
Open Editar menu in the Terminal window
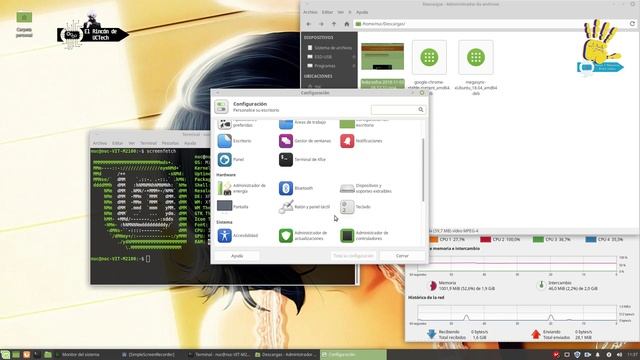coord(117,143)
